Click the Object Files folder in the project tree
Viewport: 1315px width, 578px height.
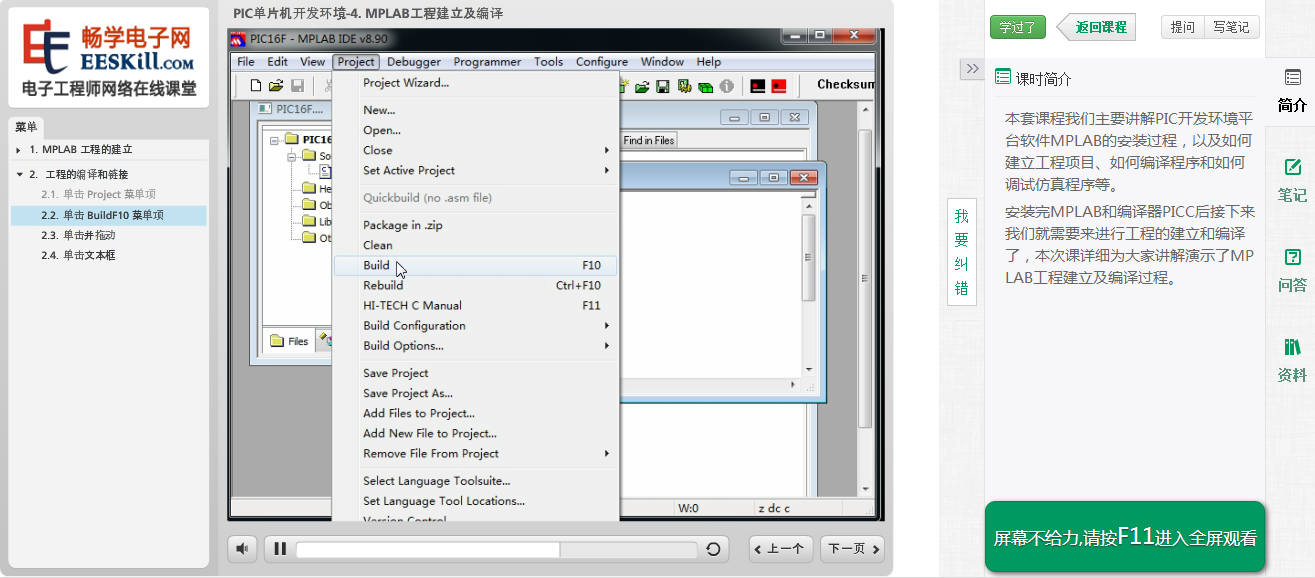(x=310, y=205)
